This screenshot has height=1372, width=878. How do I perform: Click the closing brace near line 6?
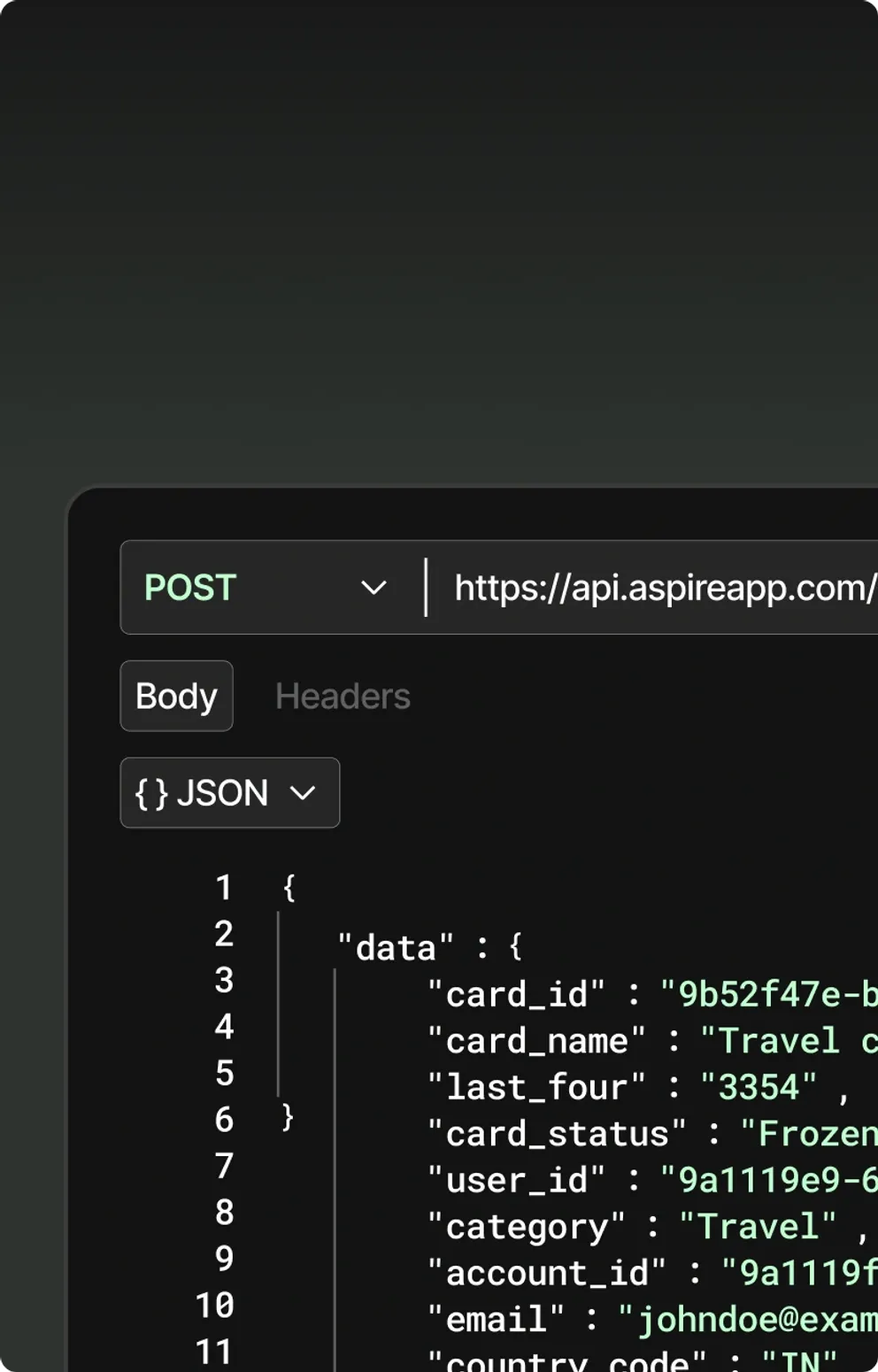click(x=288, y=1117)
